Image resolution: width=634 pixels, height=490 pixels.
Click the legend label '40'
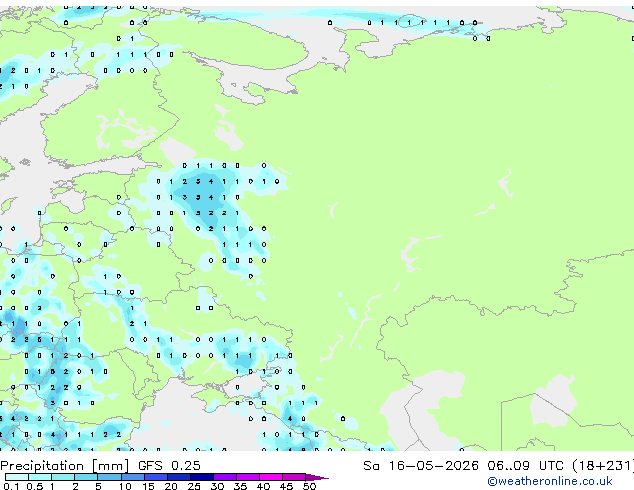point(263,486)
